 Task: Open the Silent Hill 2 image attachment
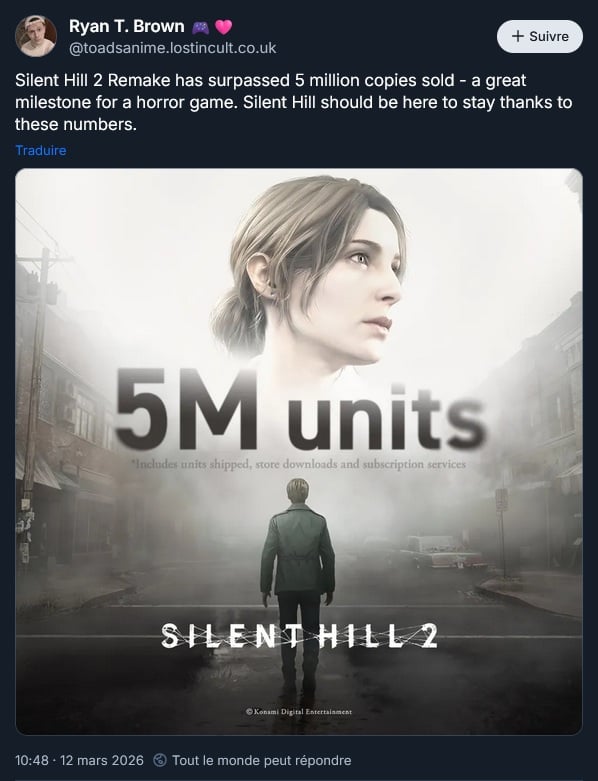(x=299, y=451)
